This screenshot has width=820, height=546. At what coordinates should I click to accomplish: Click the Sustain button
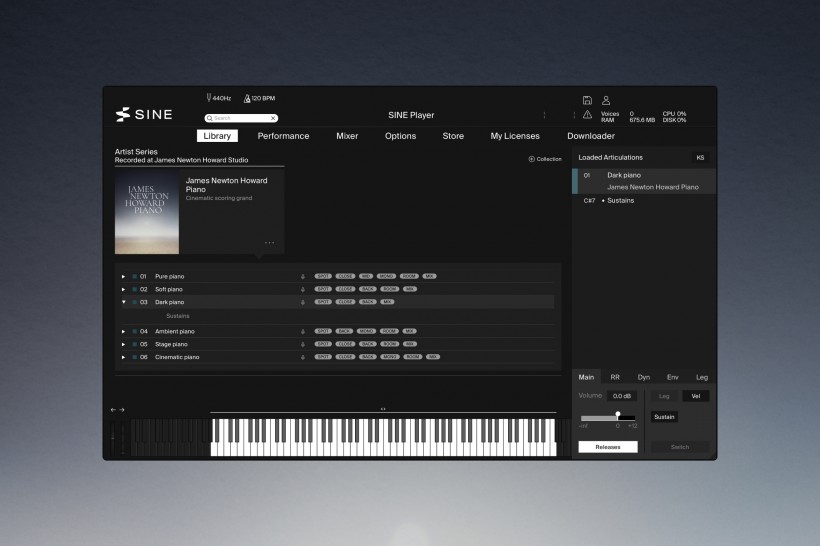coord(664,417)
